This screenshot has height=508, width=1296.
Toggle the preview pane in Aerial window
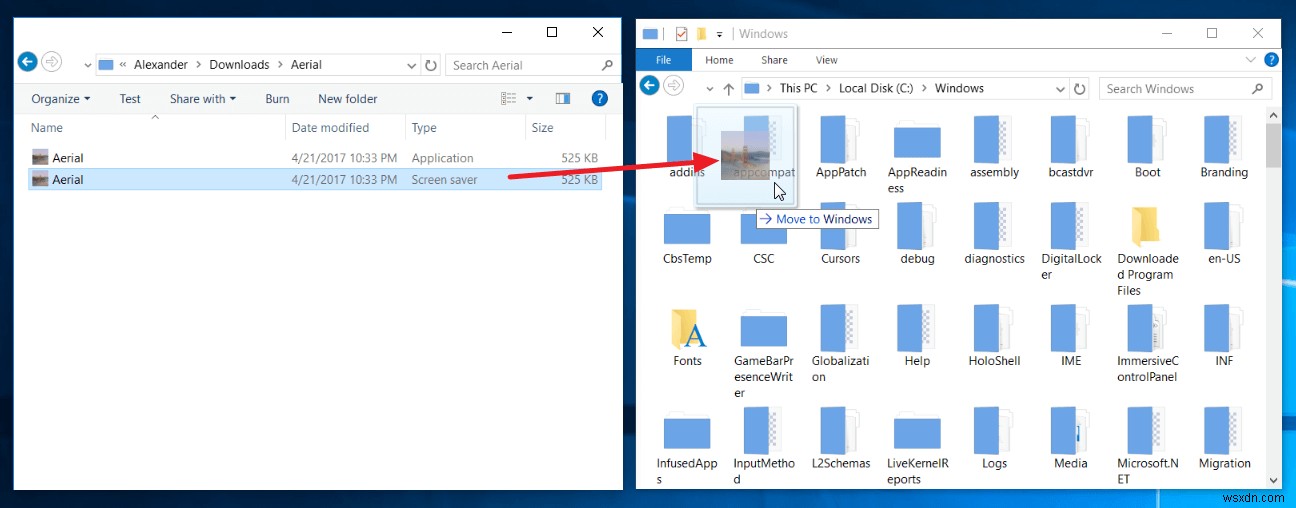click(563, 98)
